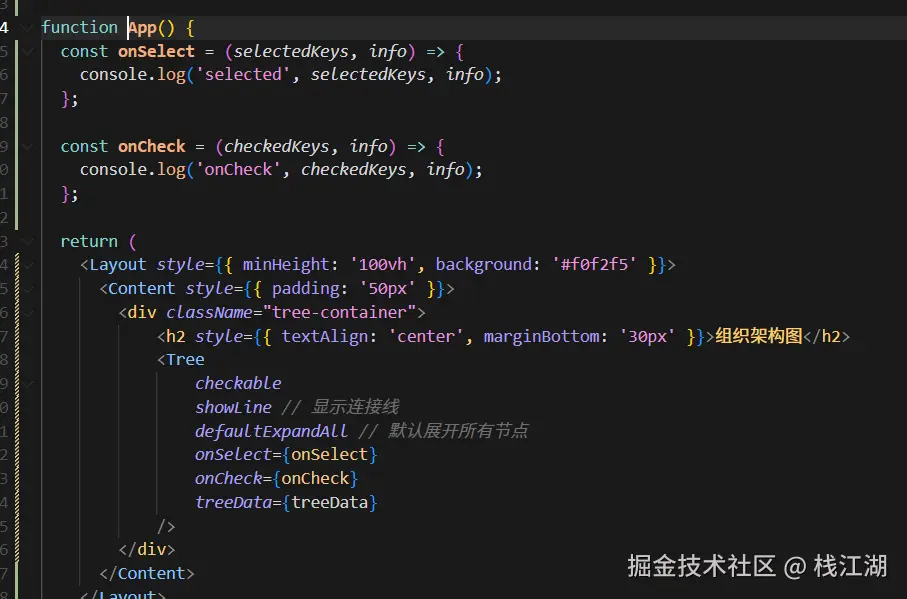Click the 'checkedKeys' parameter in the onCheck arrow function
This screenshot has width=907, height=599.
coord(276,146)
